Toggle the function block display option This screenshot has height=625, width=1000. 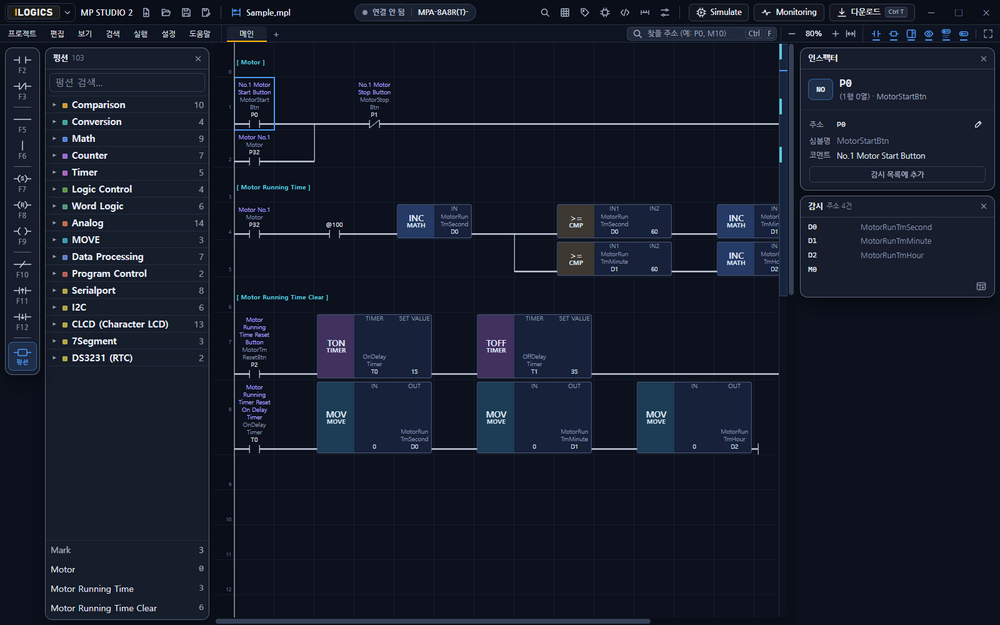click(893, 34)
